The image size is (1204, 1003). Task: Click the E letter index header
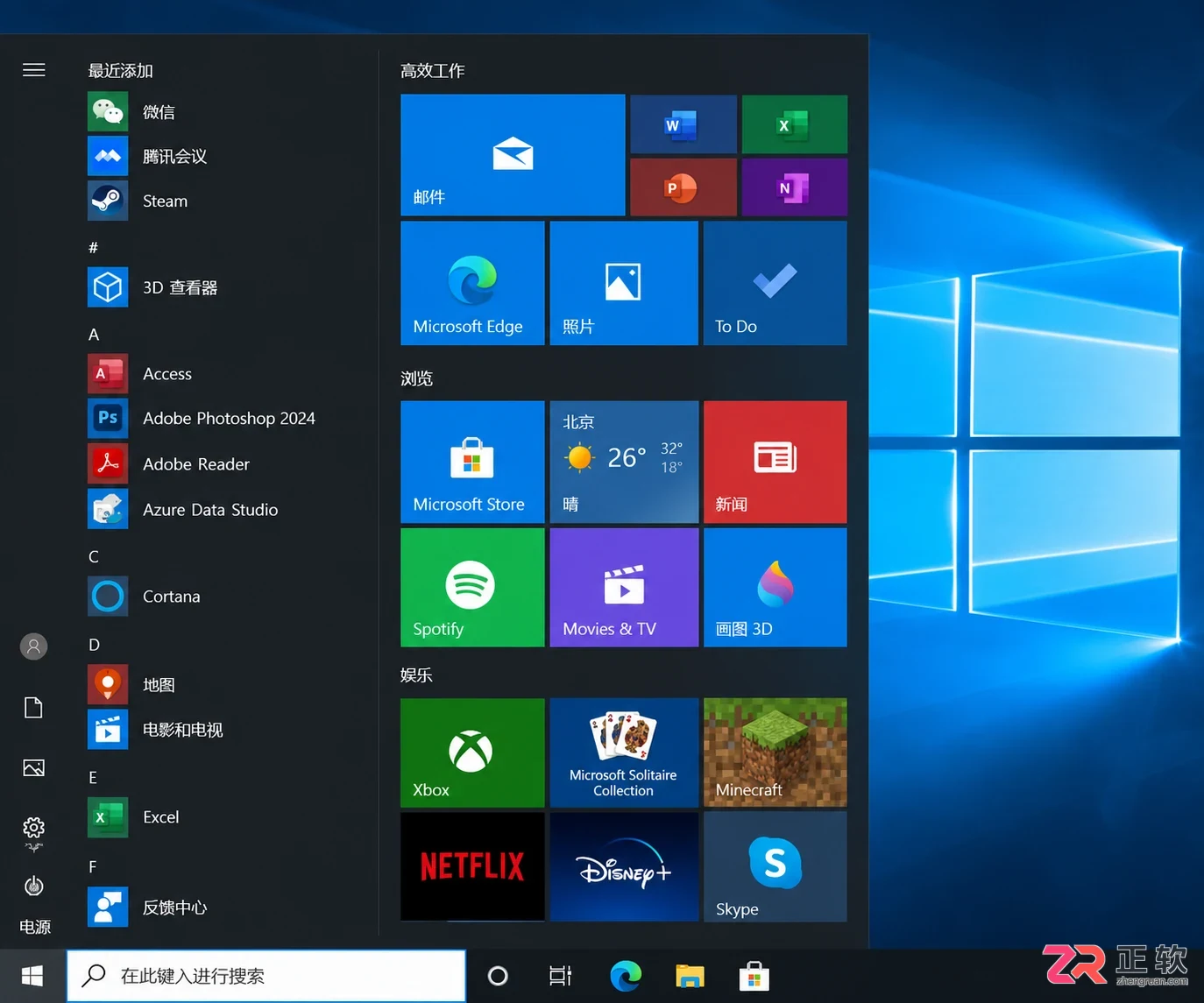93,778
